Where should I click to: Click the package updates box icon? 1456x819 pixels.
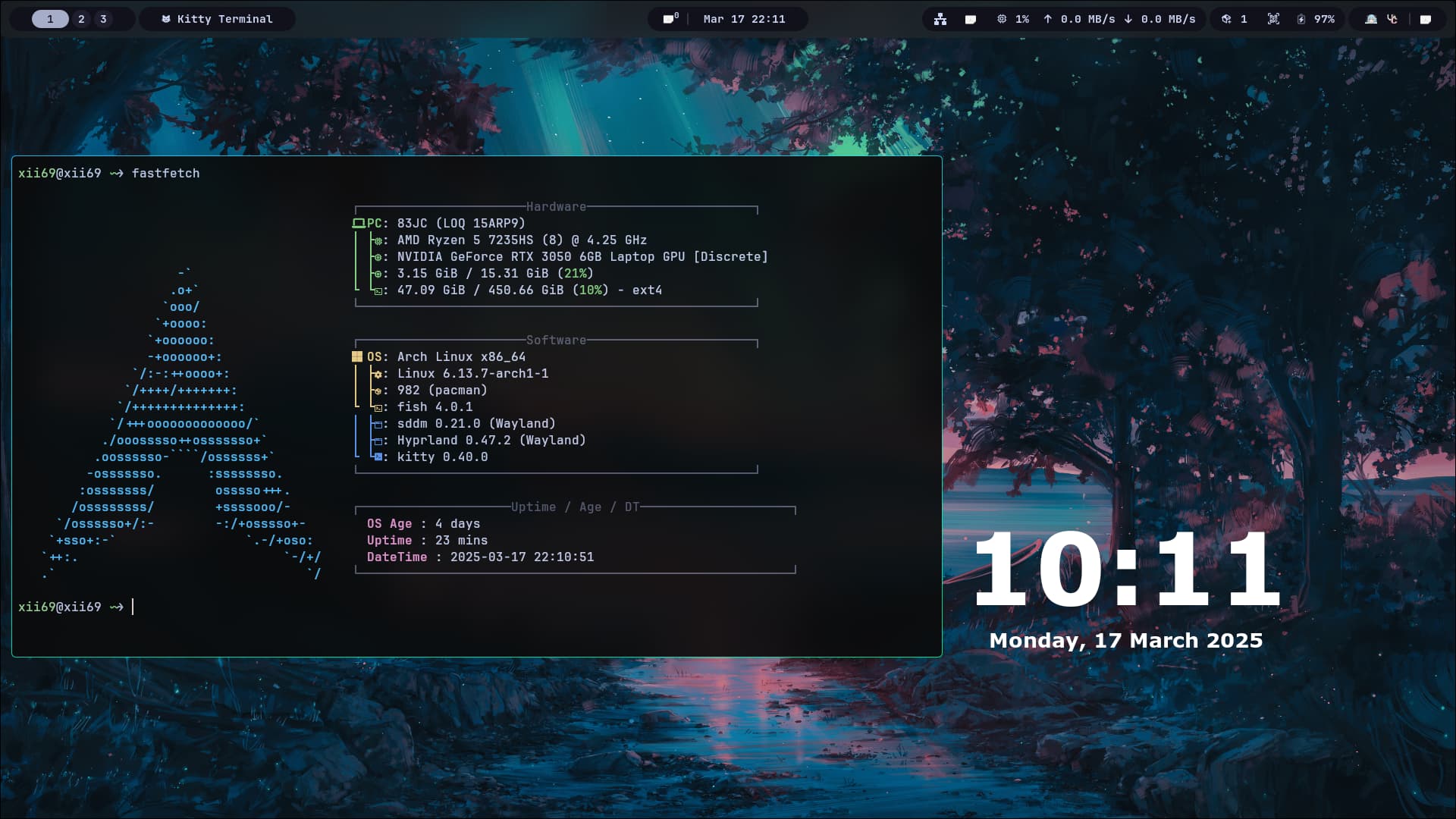coord(1226,19)
